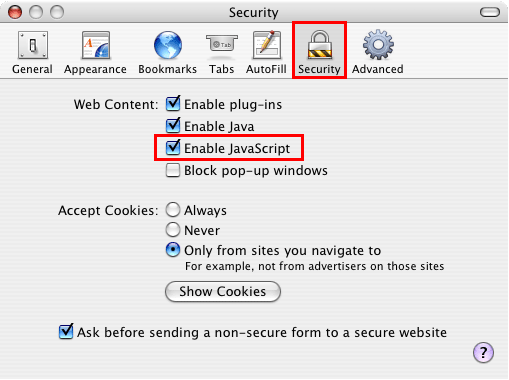The width and height of the screenshot is (509, 380).
Task: Open the AutoFill preferences pane
Action: point(266,52)
